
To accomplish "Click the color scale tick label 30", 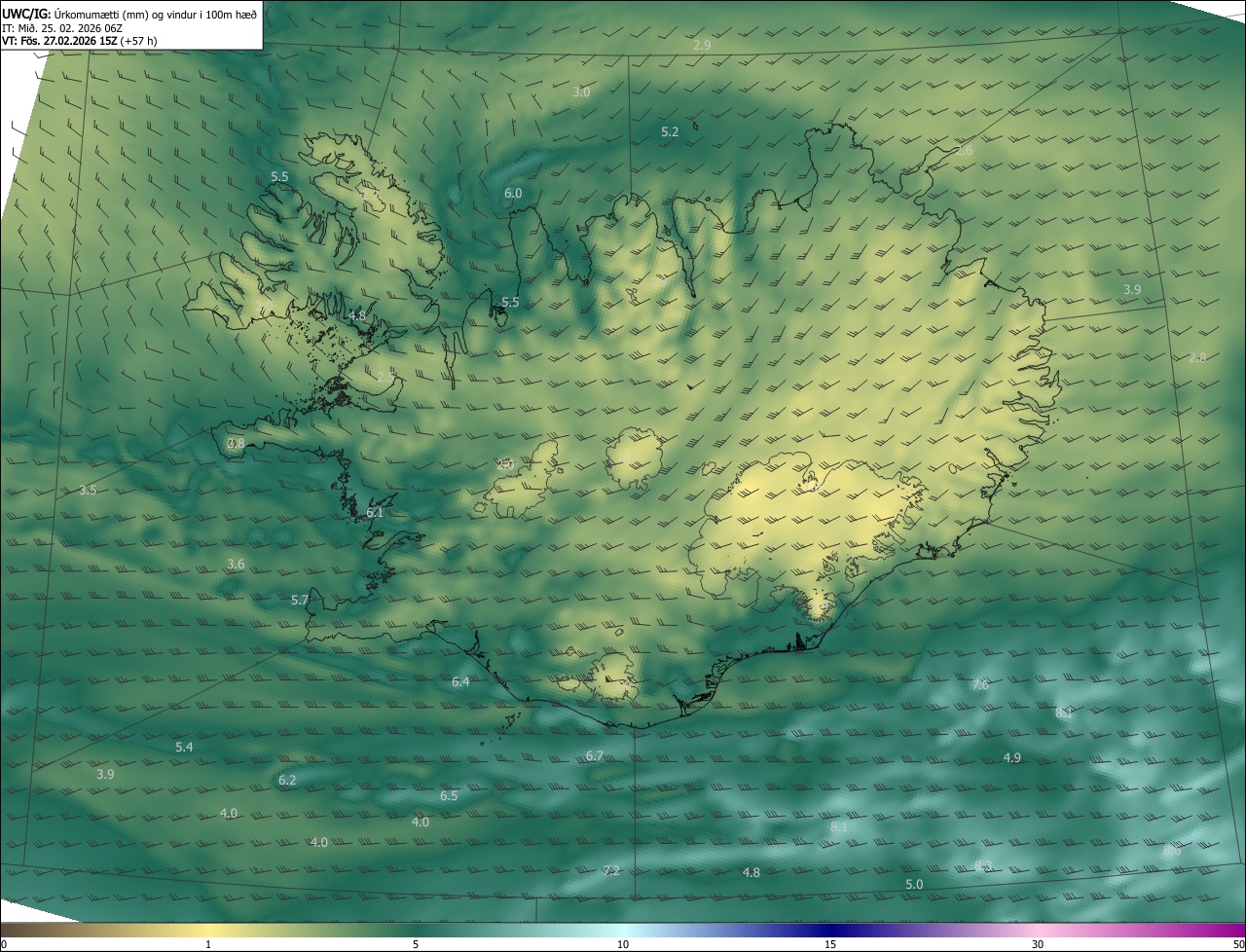I will 1038,945.
